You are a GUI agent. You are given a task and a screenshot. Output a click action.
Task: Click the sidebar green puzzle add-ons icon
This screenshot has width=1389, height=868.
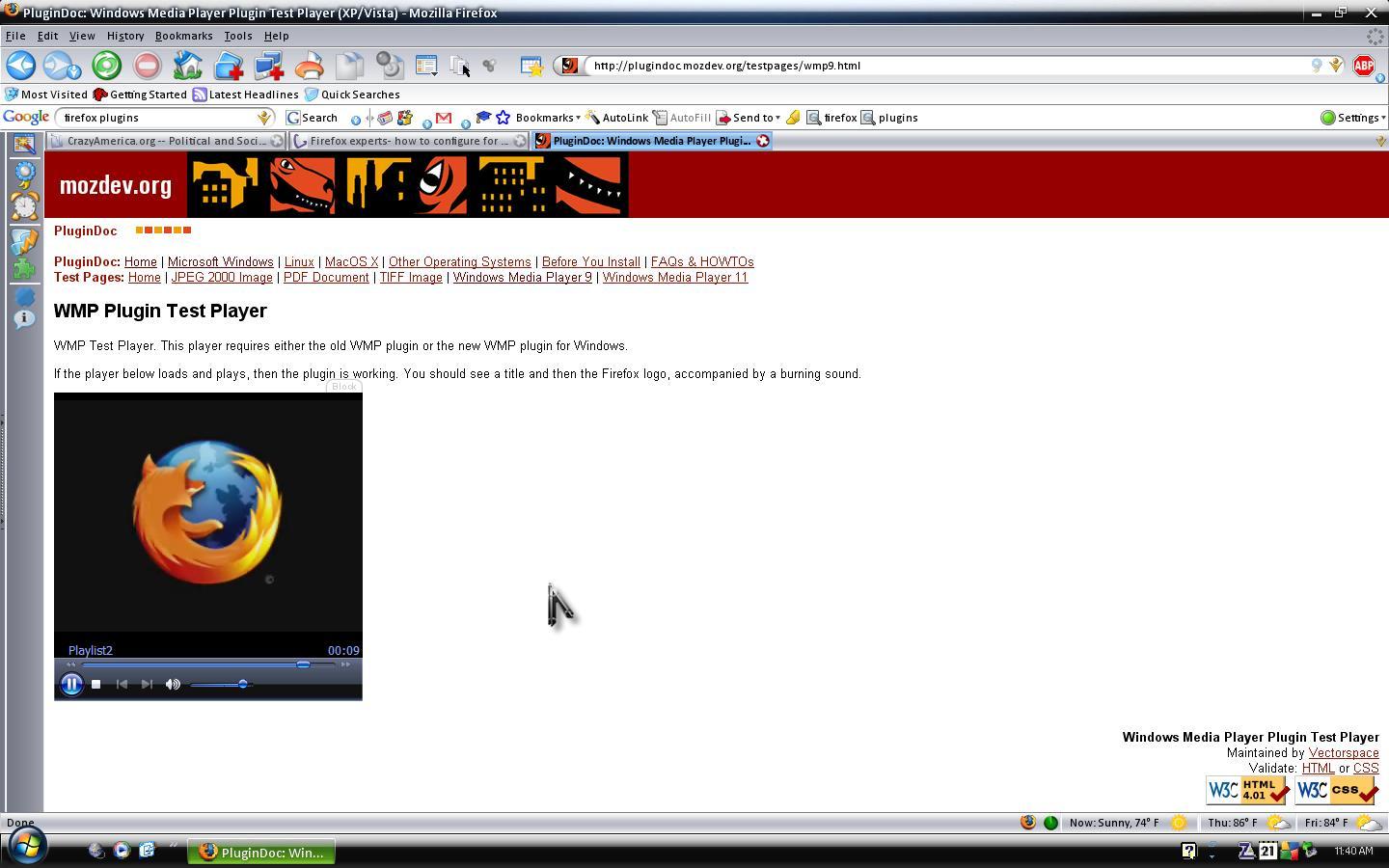coord(24,268)
